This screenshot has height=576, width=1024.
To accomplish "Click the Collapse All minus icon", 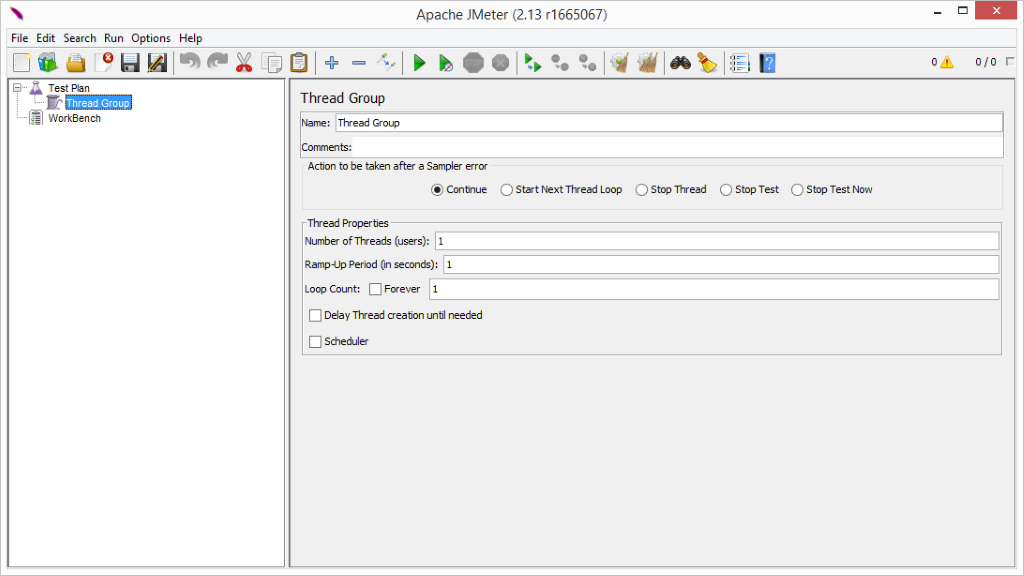I will coord(359,63).
